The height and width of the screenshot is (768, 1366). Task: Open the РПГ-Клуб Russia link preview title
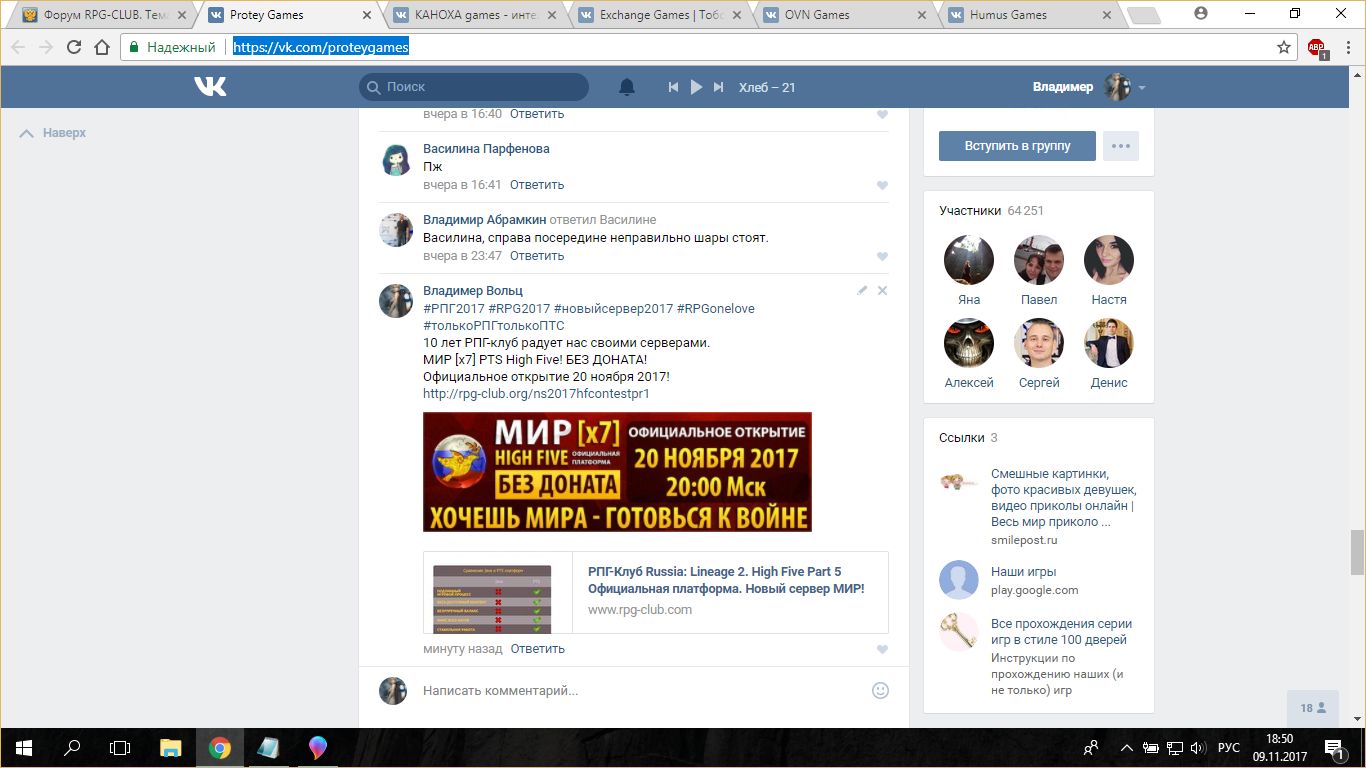[726, 581]
